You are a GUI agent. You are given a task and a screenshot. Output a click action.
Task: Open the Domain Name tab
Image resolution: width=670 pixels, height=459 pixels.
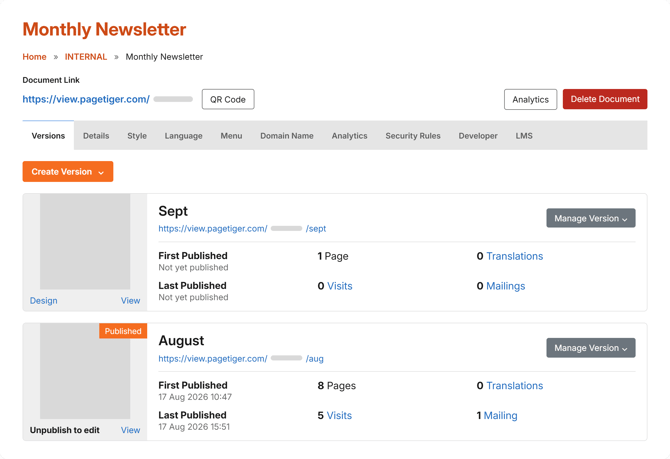[287, 135]
